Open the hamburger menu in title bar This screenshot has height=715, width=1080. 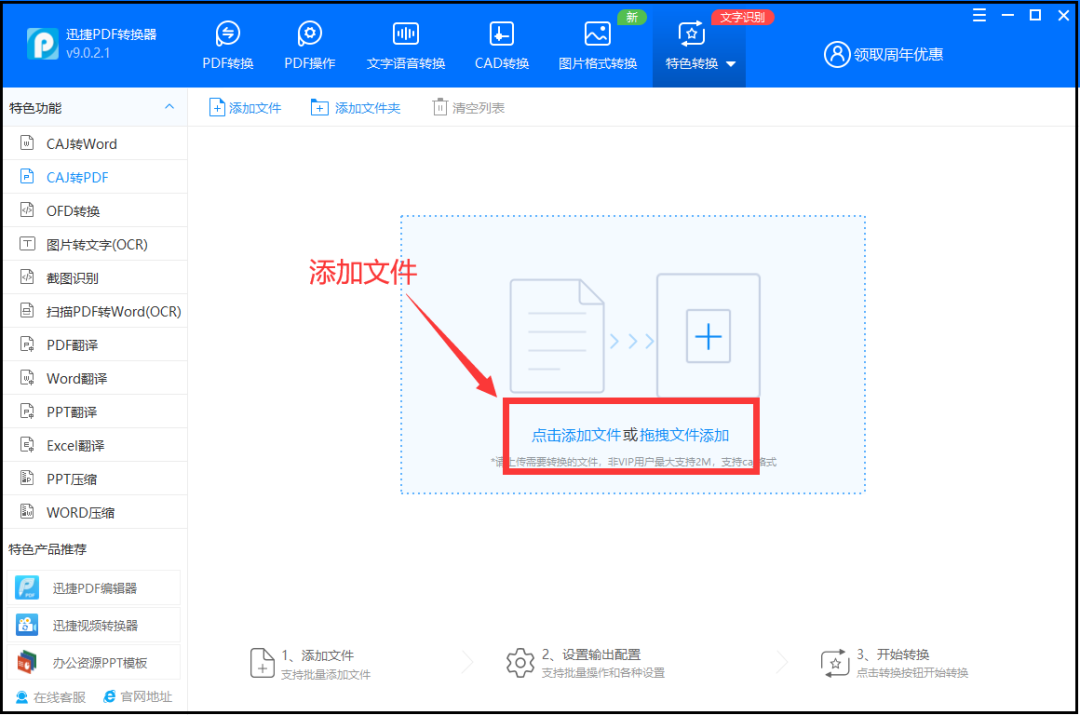coord(979,15)
